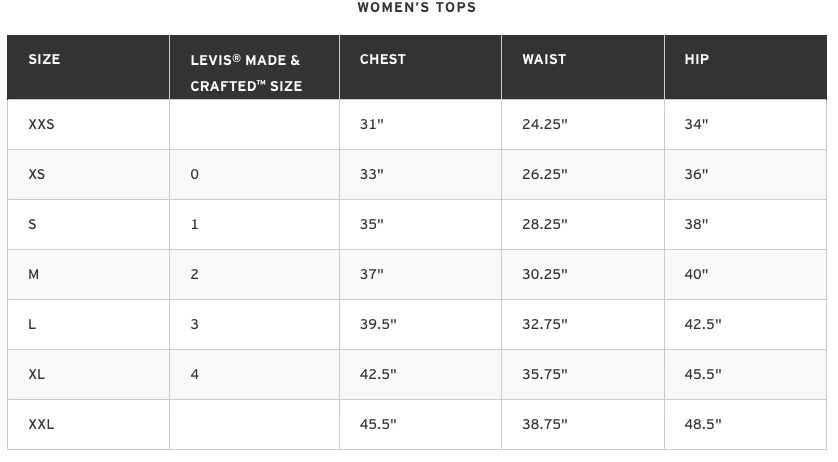Screen dimensions: 838x462
Task: Click the XS size row label
Action: pyautogui.click(x=37, y=175)
